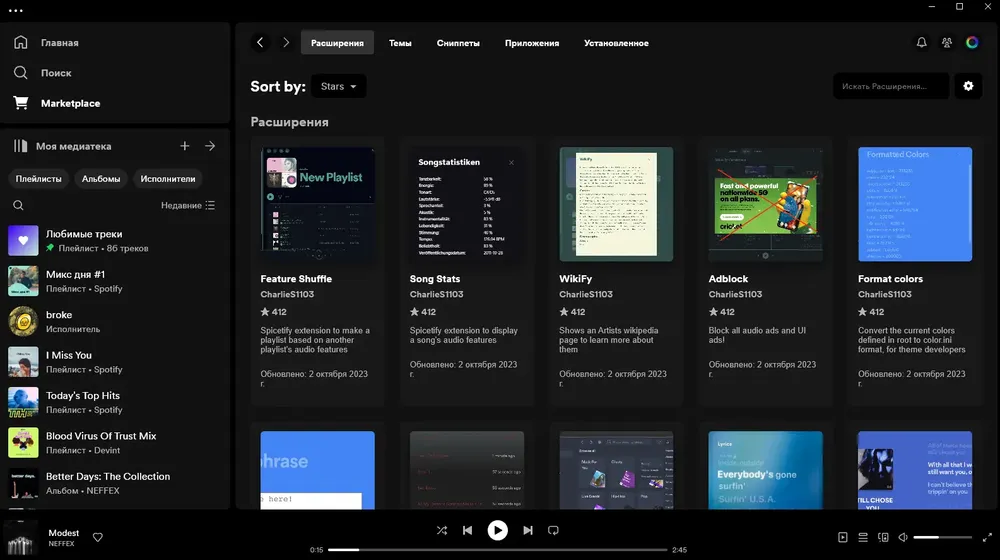Add new playlist with plus icon
This screenshot has height=560, width=1000.
(184, 146)
